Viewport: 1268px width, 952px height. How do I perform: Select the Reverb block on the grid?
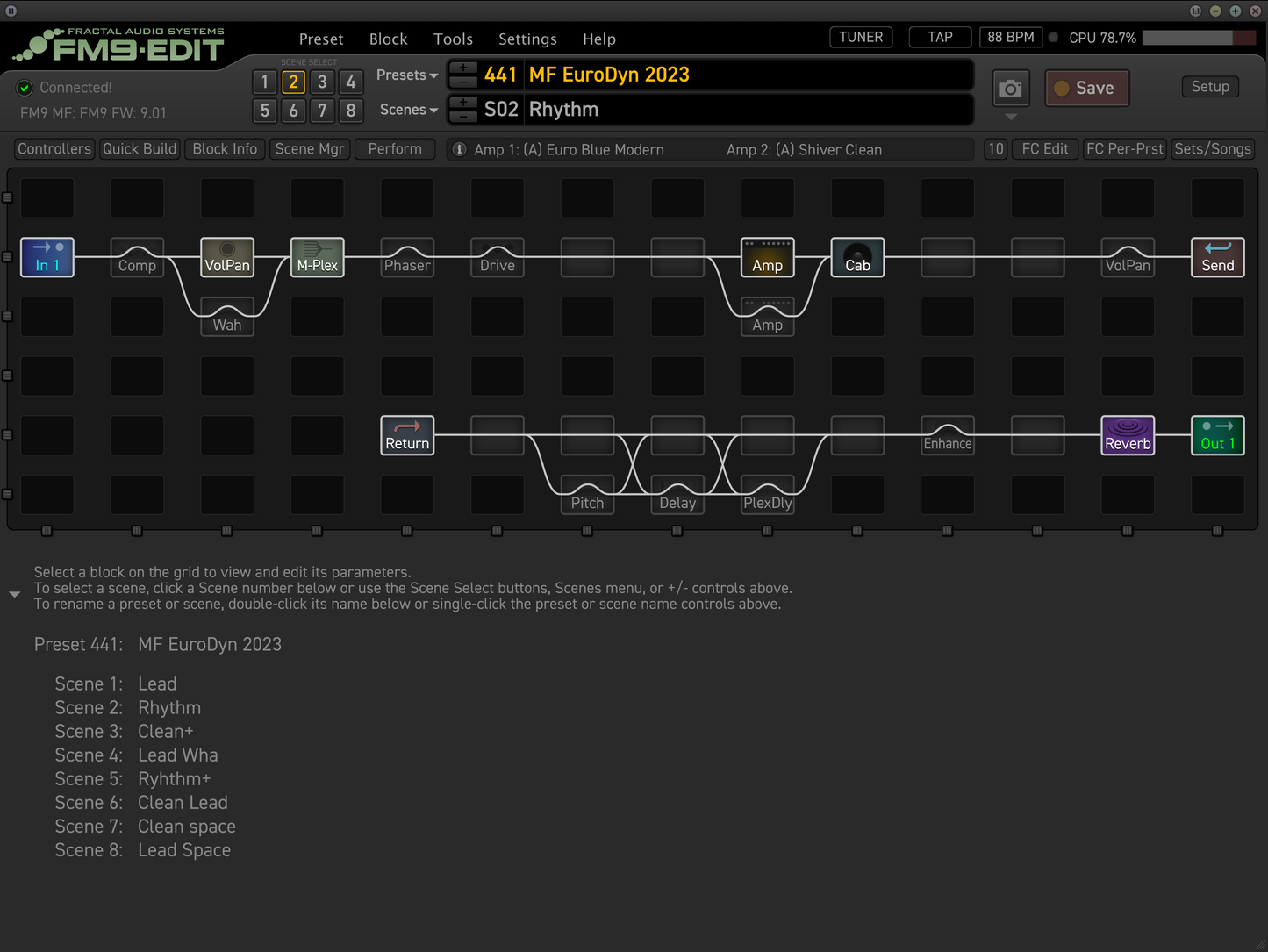point(1127,435)
